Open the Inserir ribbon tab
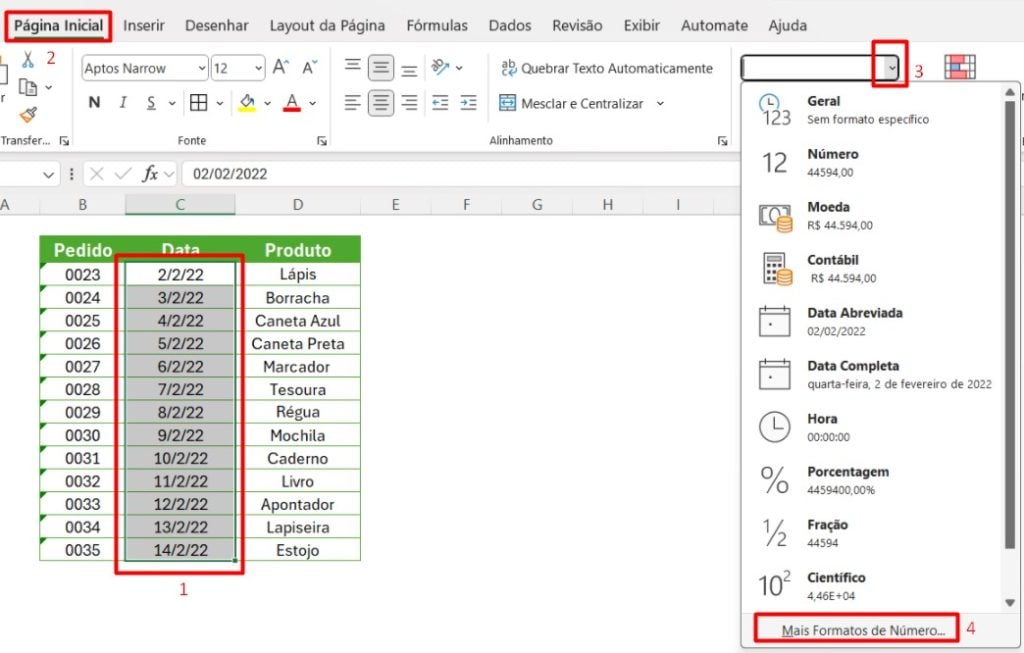Screen dimensions: 1024x653 (144, 25)
